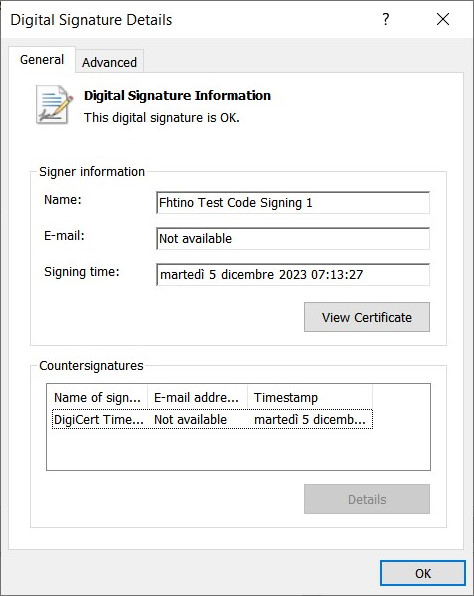The image size is (474, 596).
Task: Click the Signing time text box
Action: 293,274
